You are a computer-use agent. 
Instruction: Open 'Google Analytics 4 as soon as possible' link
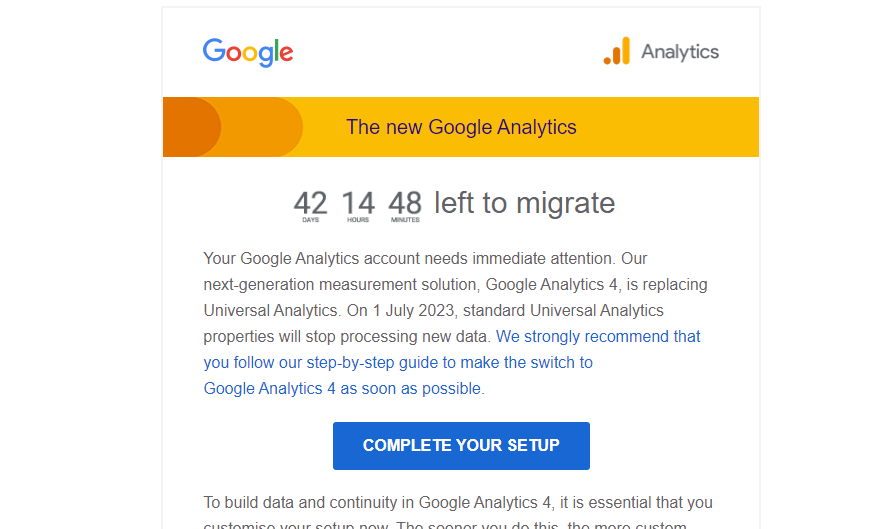pyautogui.click(x=343, y=388)
